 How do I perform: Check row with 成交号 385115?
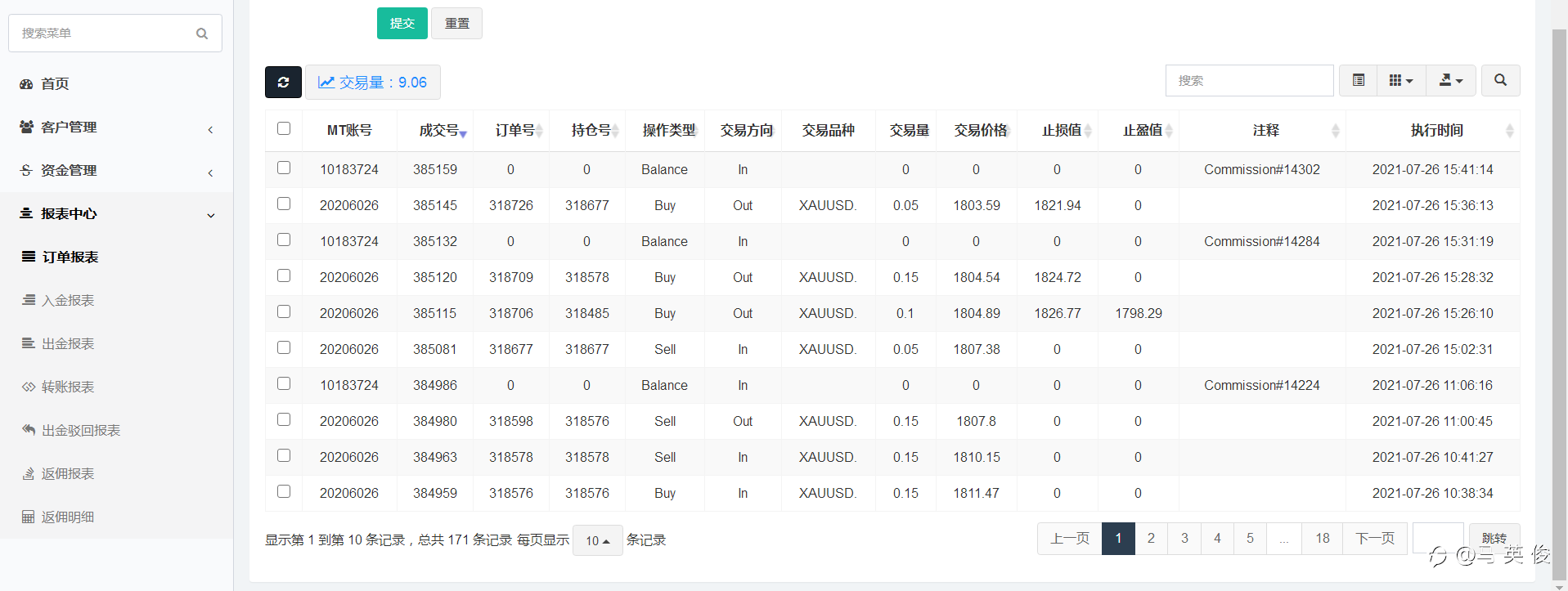pyautogui.click(x=284, y=311)
